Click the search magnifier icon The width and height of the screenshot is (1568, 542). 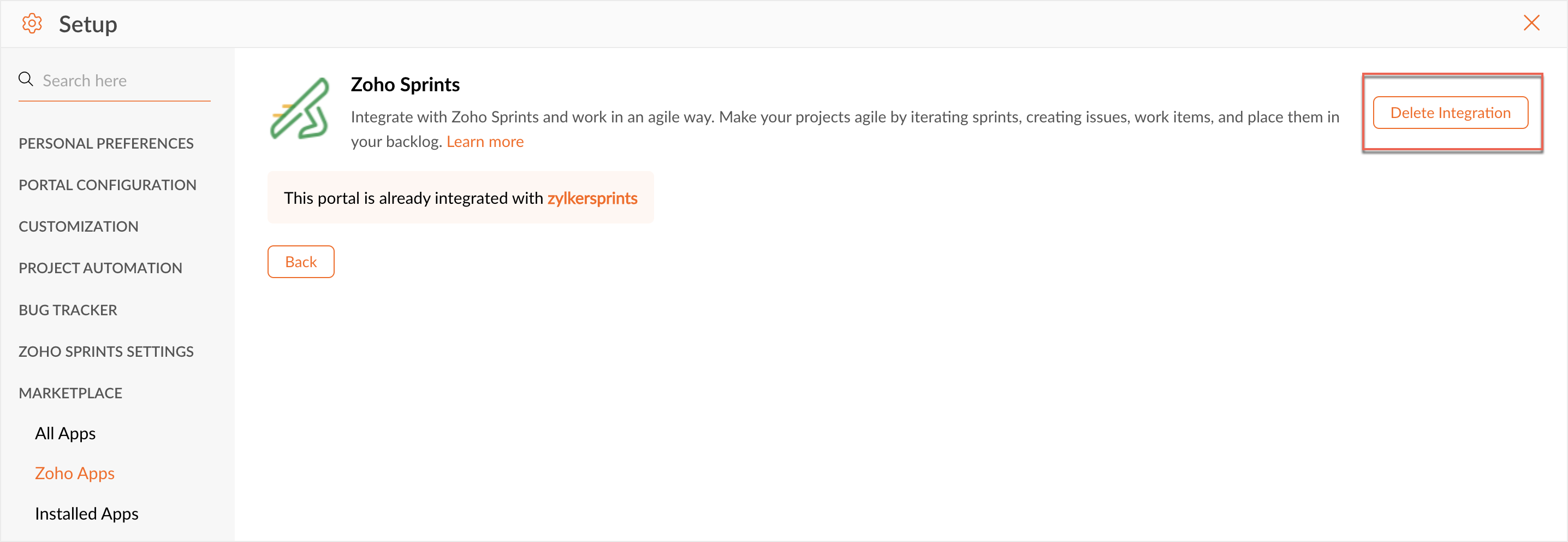click(26, 79)
